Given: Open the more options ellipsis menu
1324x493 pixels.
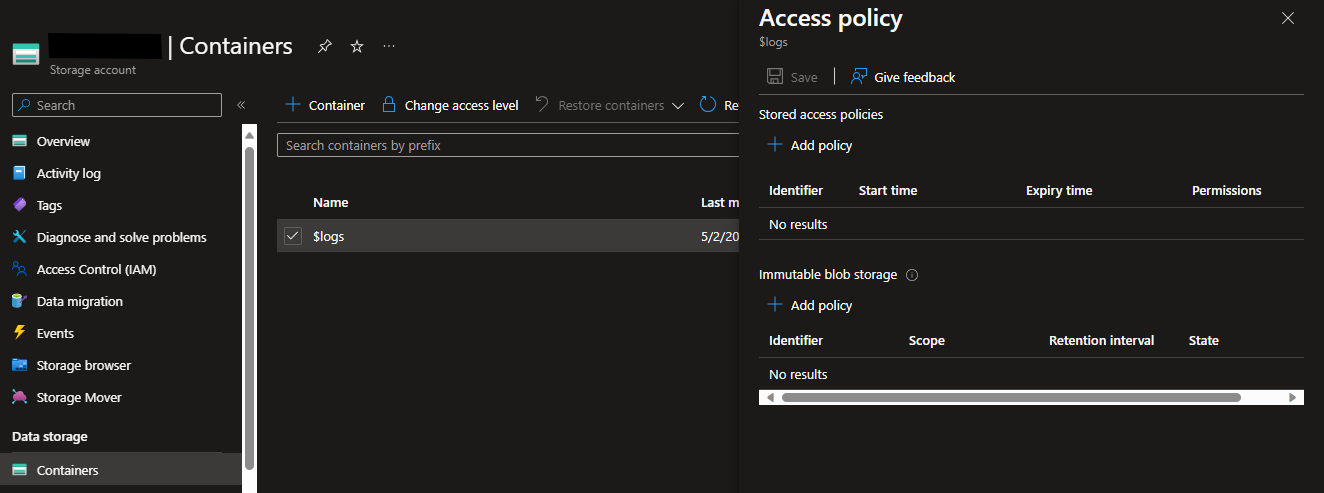Looking at the screenshot, I should pyautogui.click(x=388, y=46).
